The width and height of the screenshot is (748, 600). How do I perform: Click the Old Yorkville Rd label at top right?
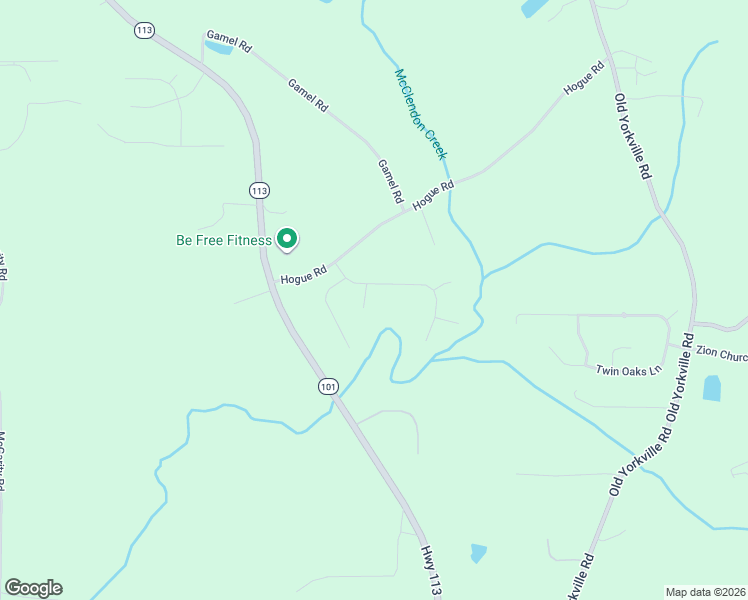pyautogui.click(x=633, y=136)
